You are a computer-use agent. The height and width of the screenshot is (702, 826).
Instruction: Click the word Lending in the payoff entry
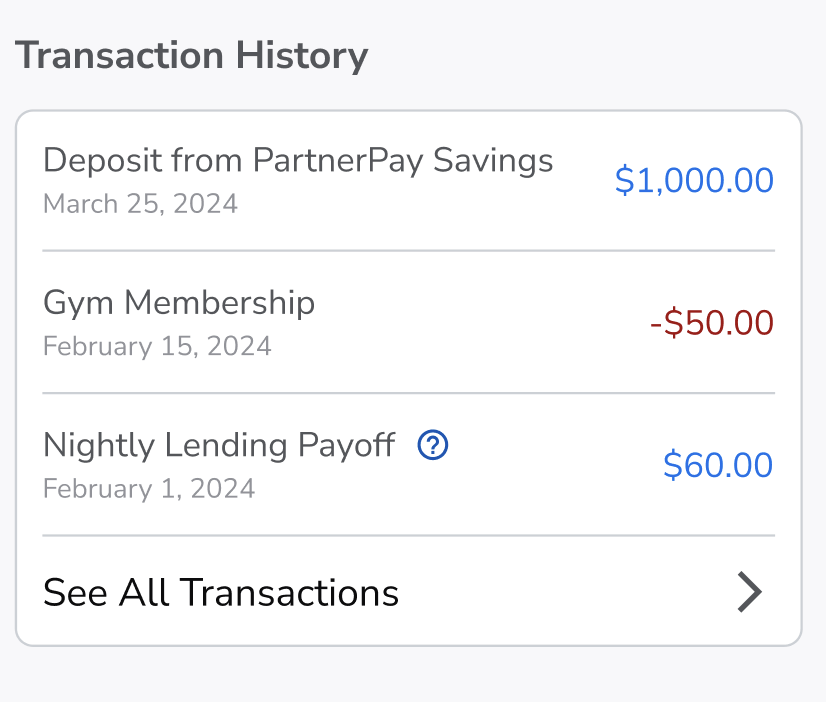[232, 445]
